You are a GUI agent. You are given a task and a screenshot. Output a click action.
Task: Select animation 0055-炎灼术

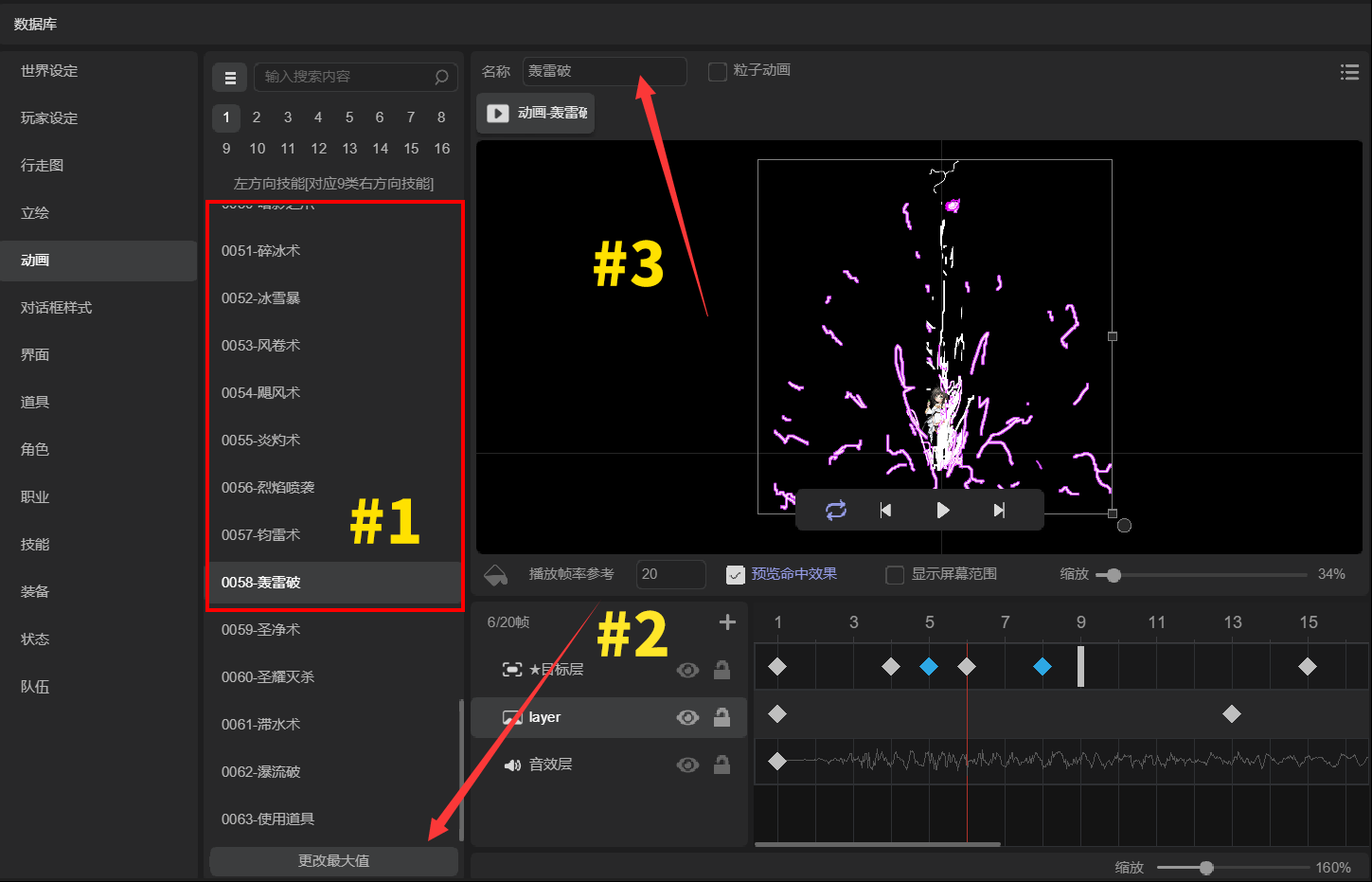(x=333, y=441)
